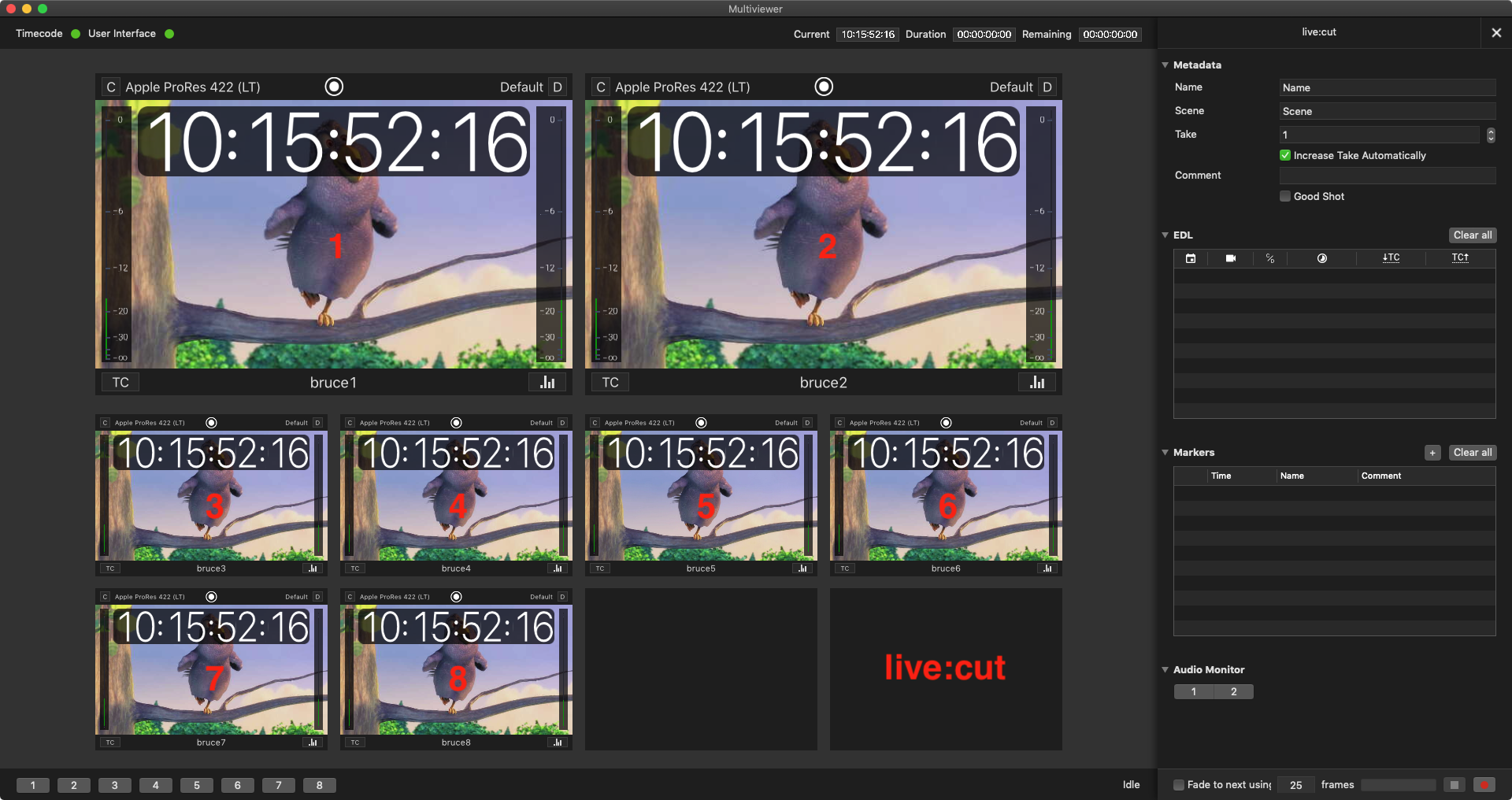Toggle the TC button on bruce3
The height and width of the screenshot is (800, 1512).
pyautogui.click(x=110, y=569)
